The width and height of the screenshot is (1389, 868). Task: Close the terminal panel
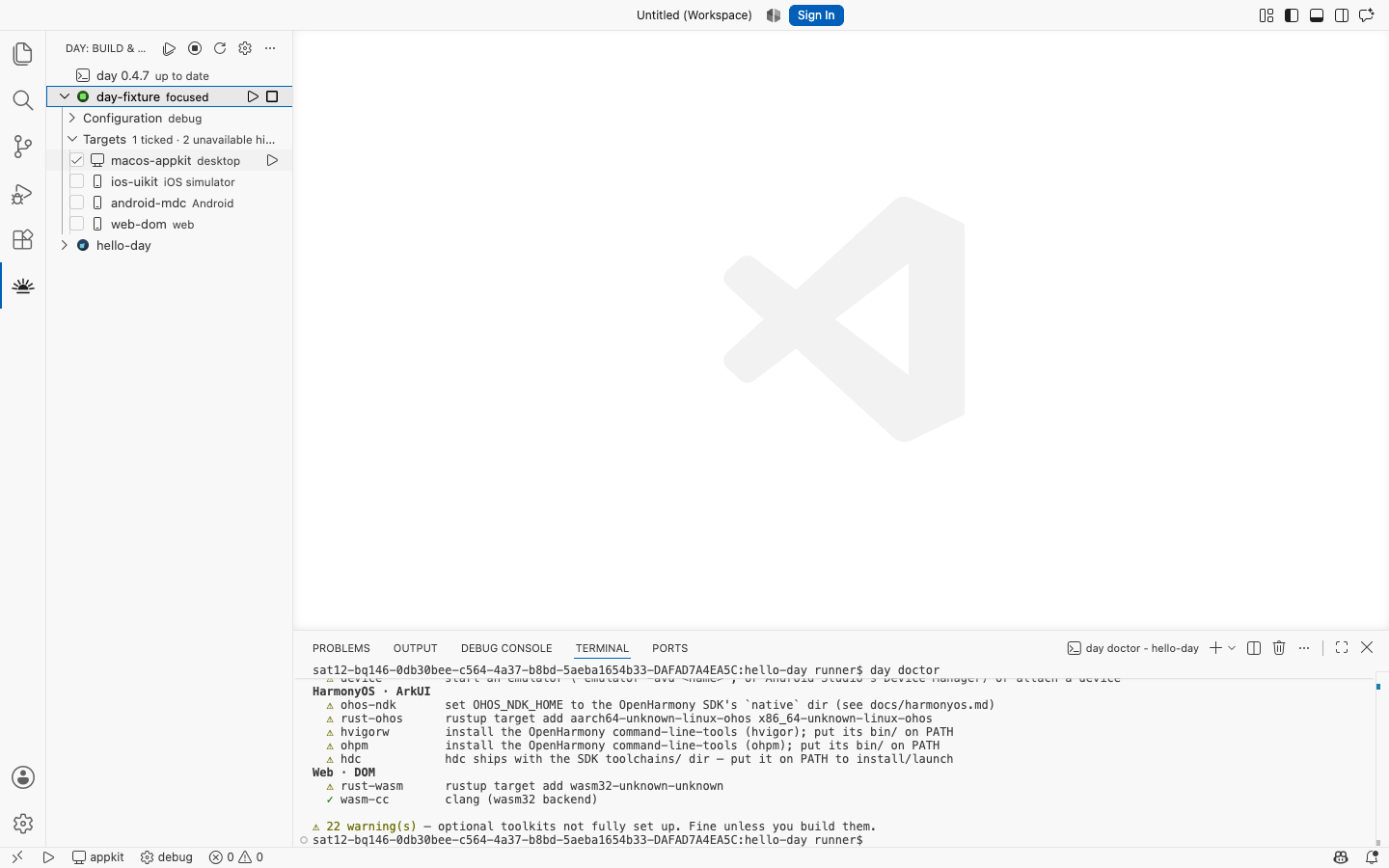[1367, 648]
